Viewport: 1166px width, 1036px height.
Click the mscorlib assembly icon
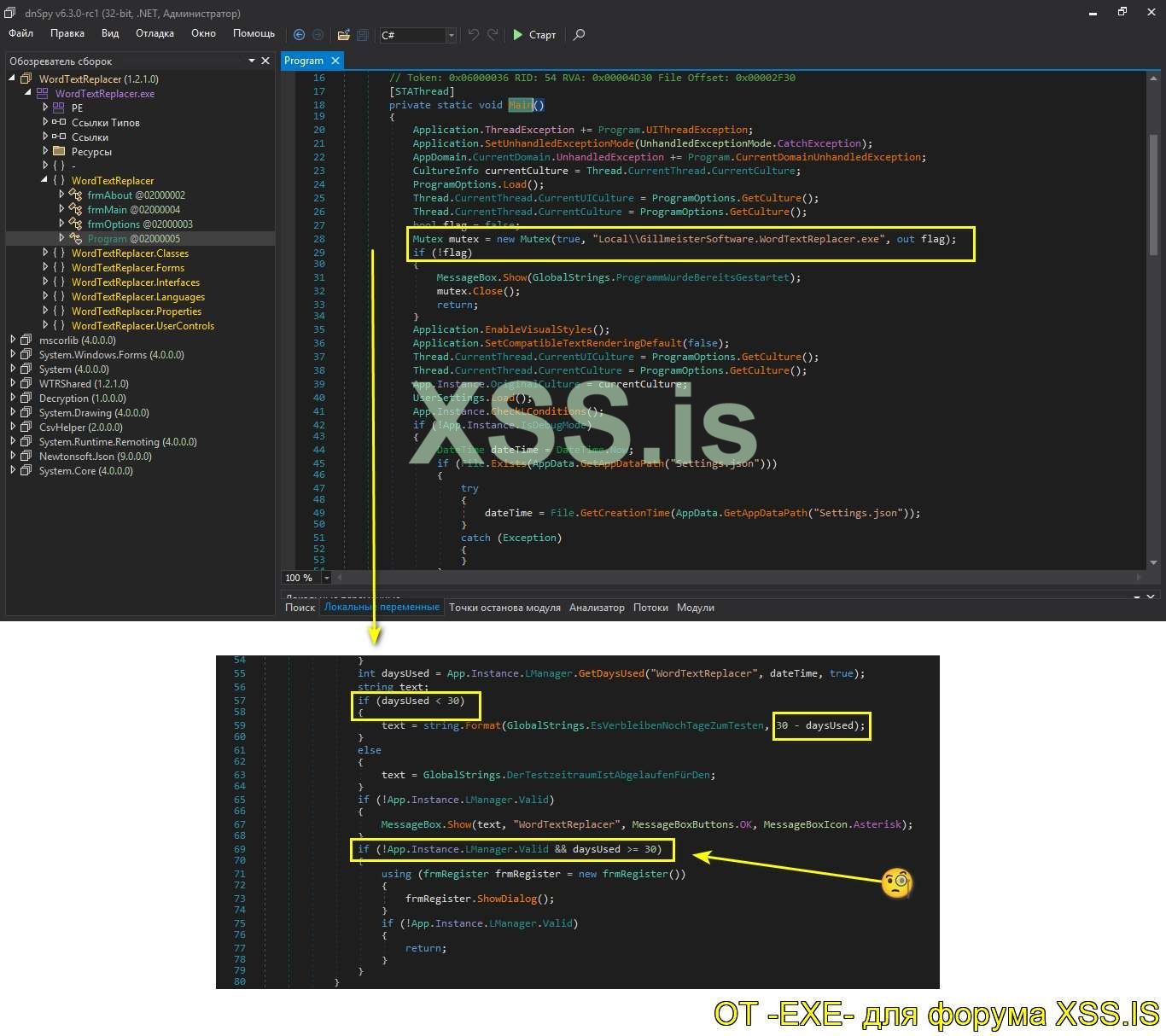(x=26, y=340)
